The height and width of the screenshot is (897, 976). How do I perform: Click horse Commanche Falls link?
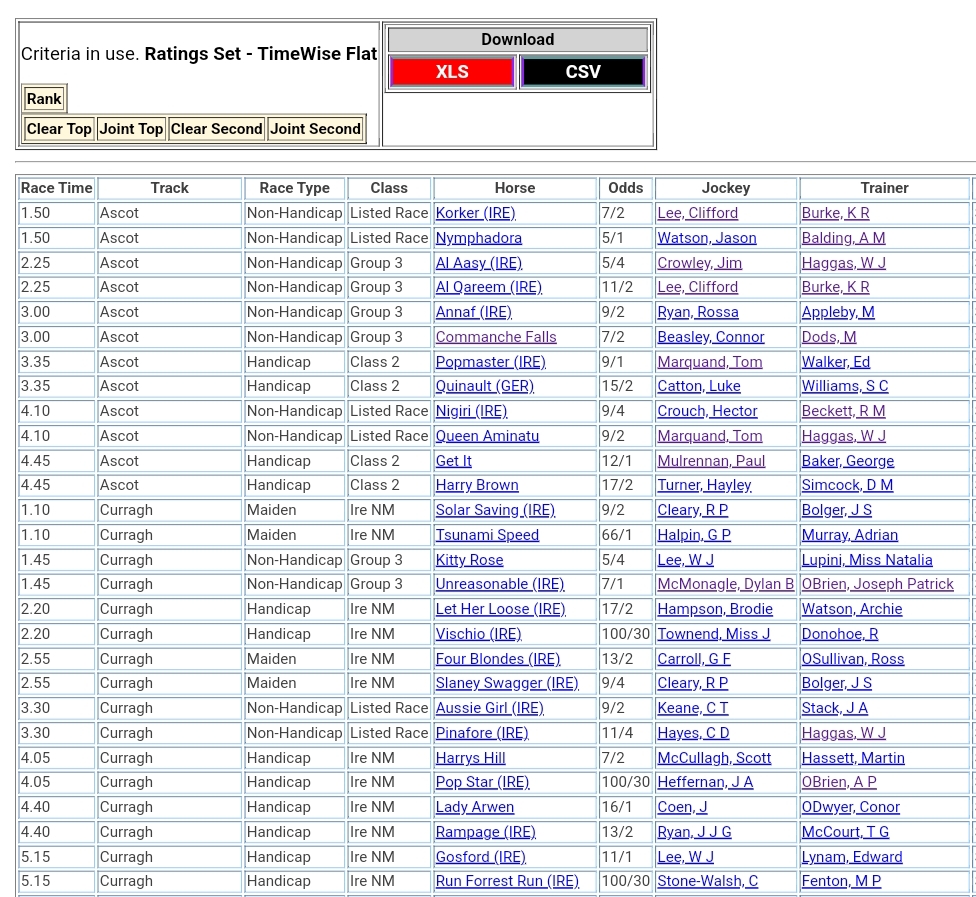coord(496,337)
